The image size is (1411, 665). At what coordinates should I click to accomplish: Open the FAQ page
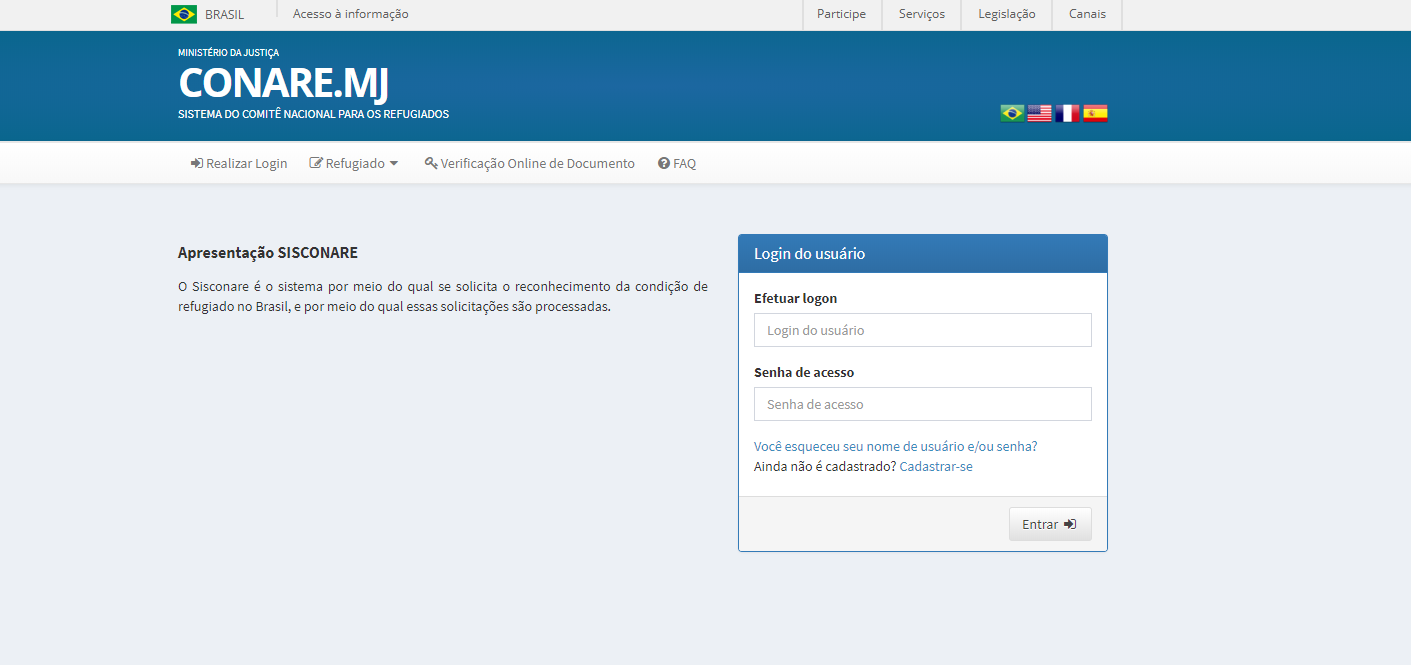(677, 163)
